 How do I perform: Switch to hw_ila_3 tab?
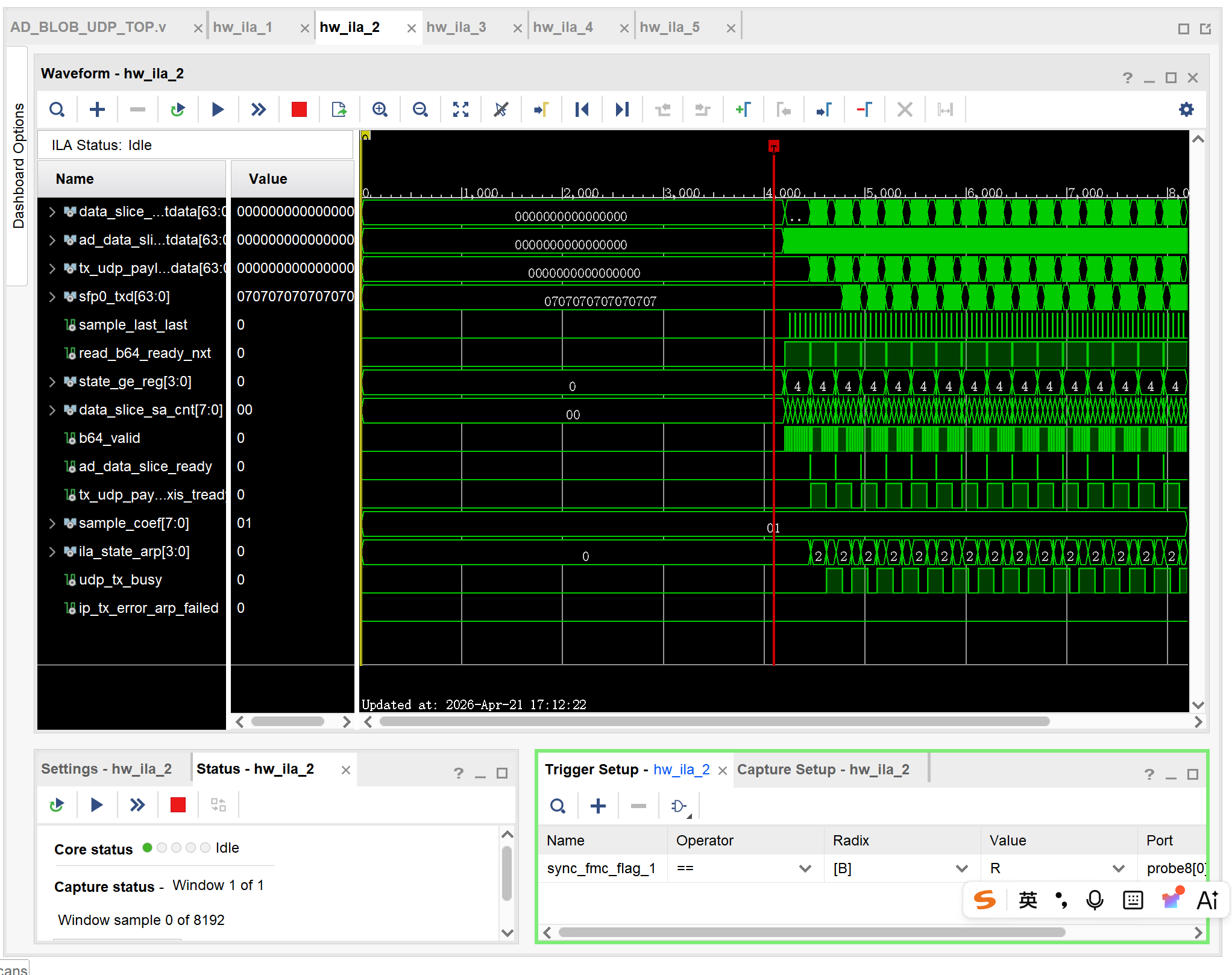tap(456, 27)
